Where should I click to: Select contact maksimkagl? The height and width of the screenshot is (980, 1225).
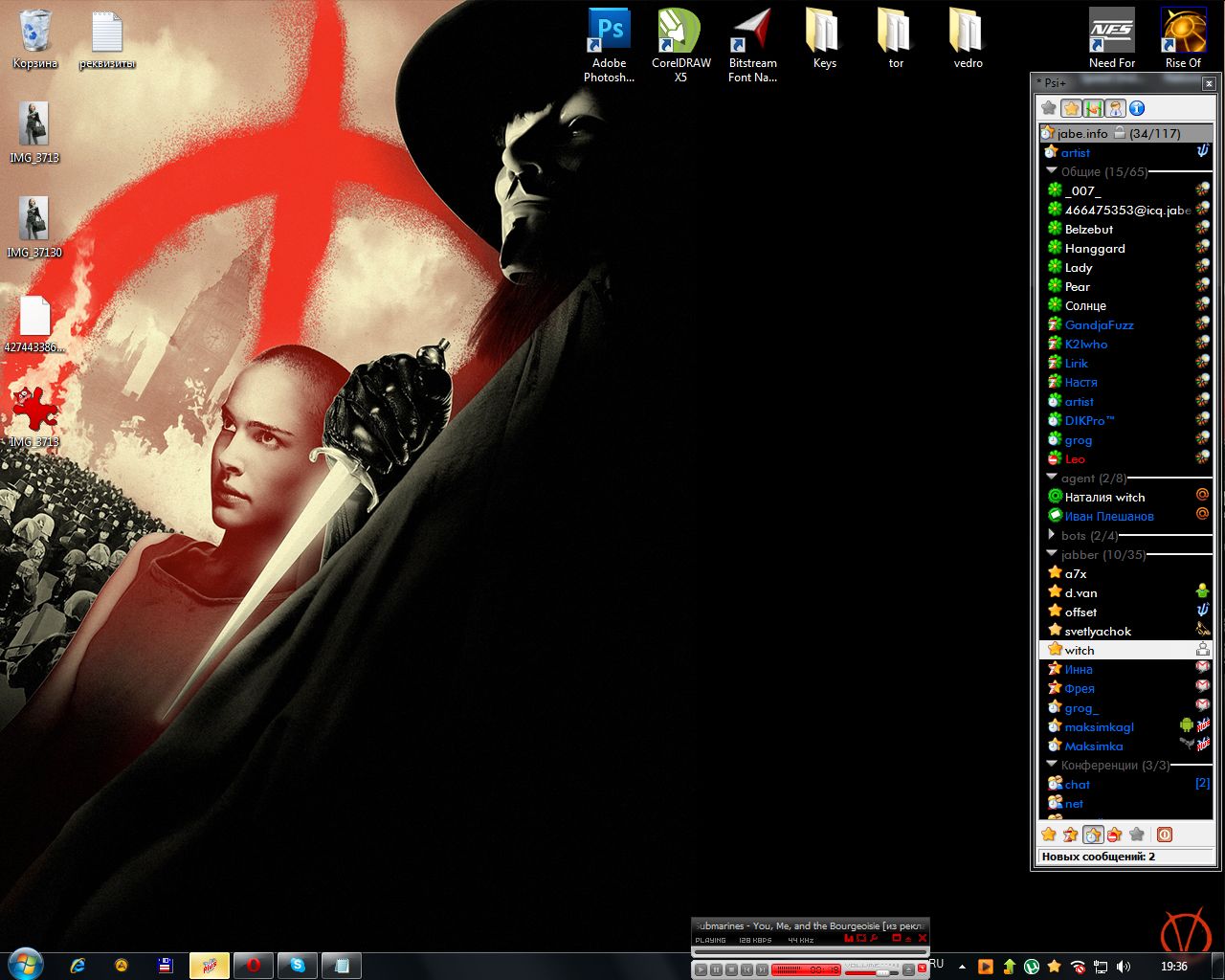1126,726
